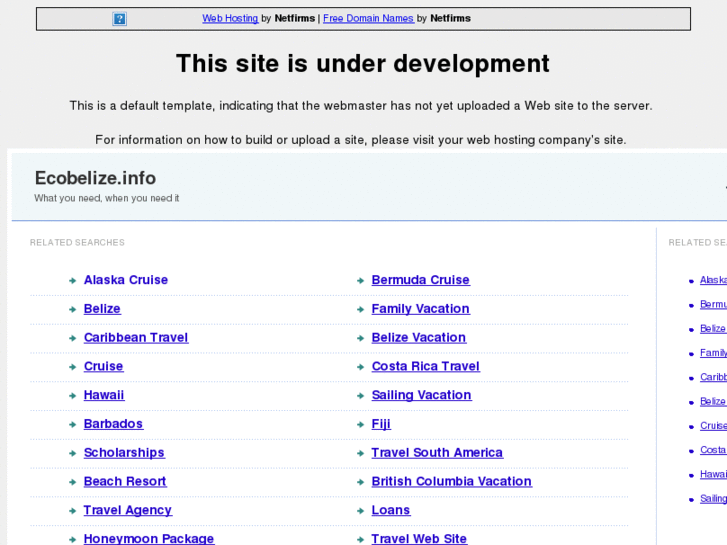Open the British Columbia Vacation link
Image resolution: width=727 pixels, height=545 pixels.
tap(452, 481)
